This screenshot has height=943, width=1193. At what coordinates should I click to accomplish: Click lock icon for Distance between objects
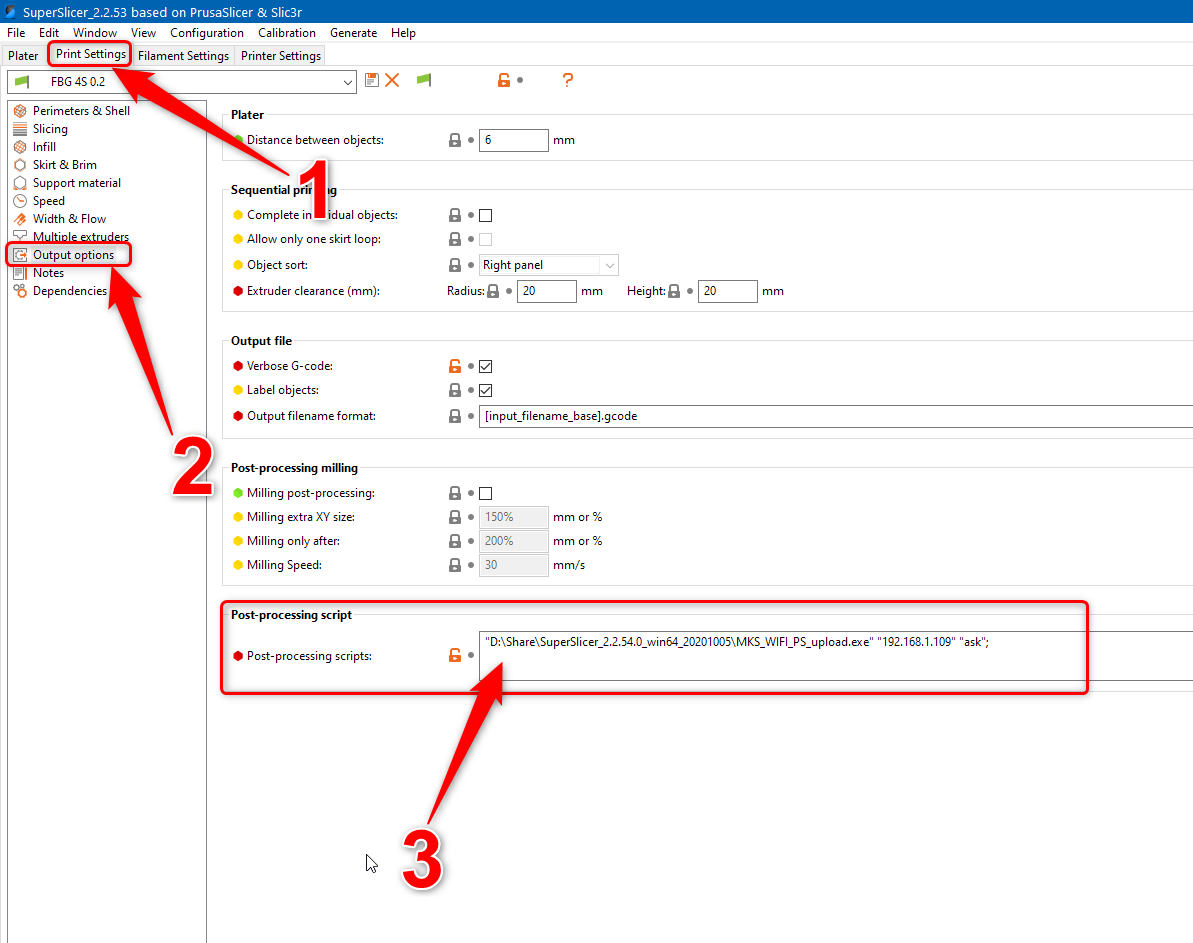coord(454,140)
